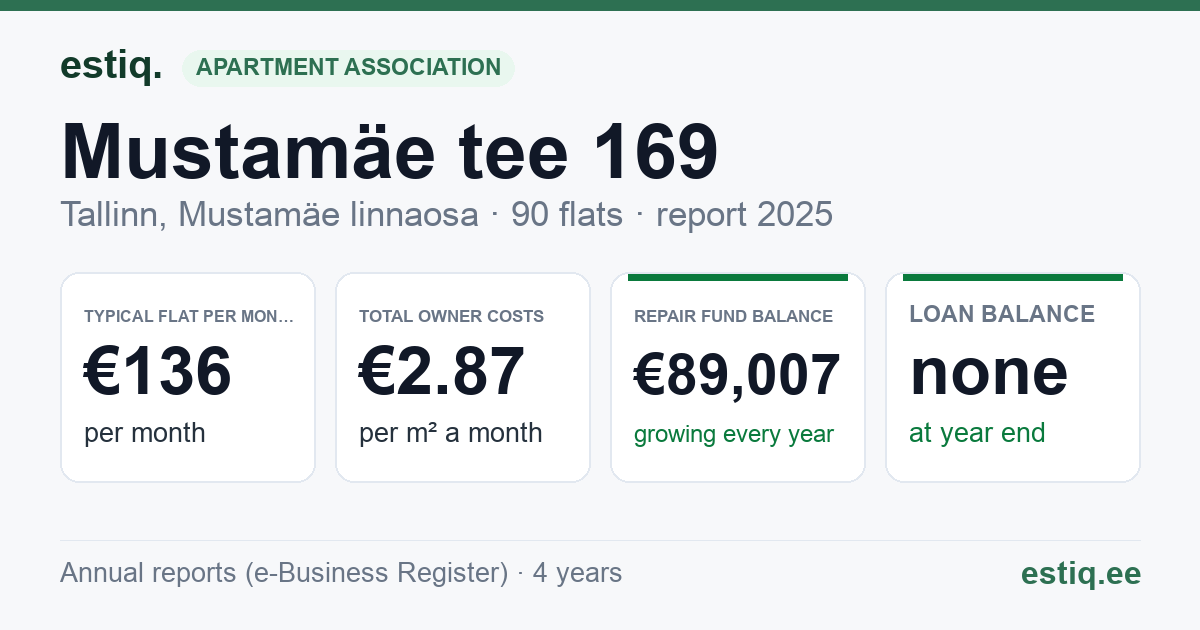
Task: Click 'per m² a month' text
Action: pyautogui.click(x=451, y=433)
